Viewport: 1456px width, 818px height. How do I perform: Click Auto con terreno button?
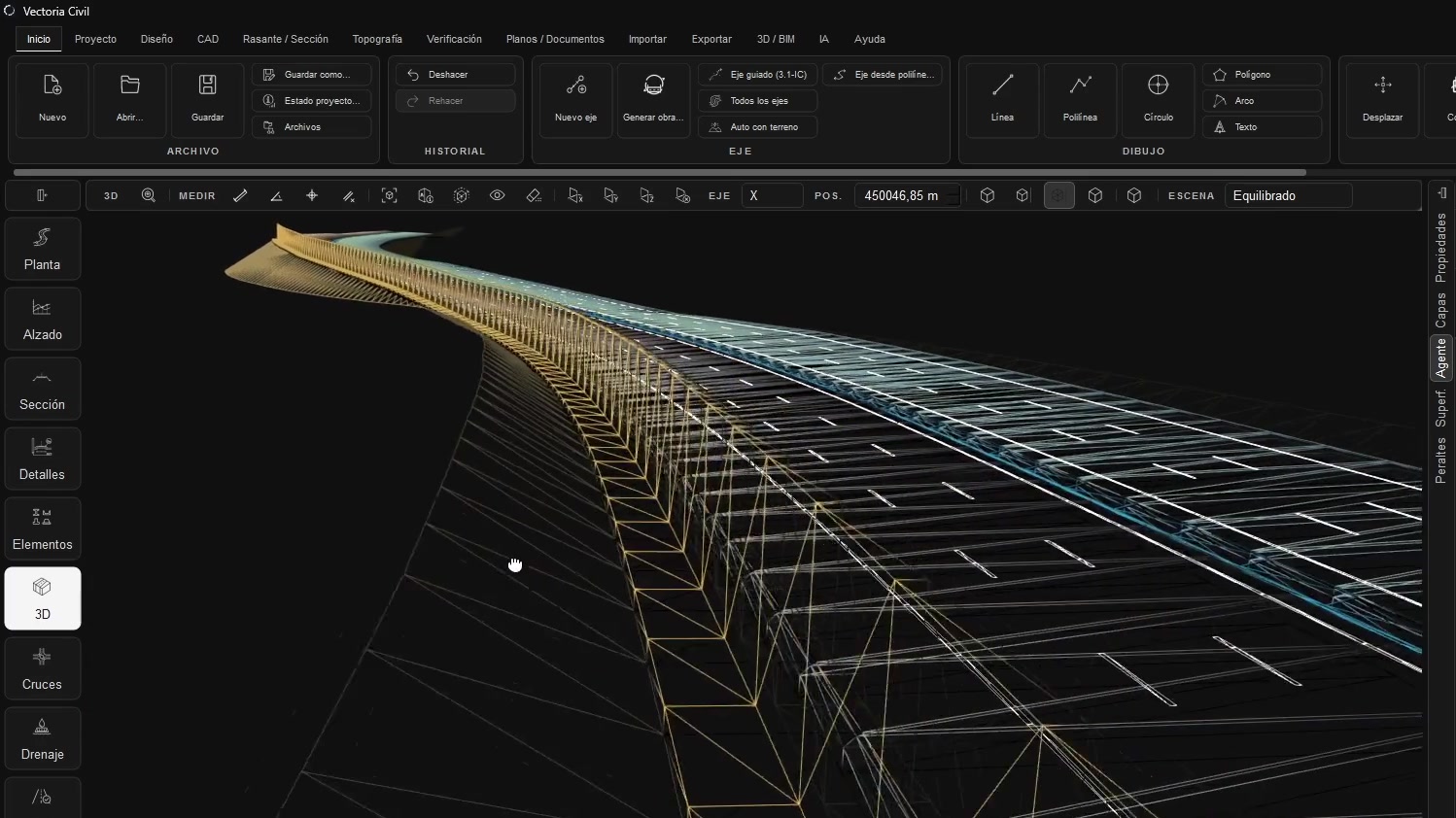758,127
